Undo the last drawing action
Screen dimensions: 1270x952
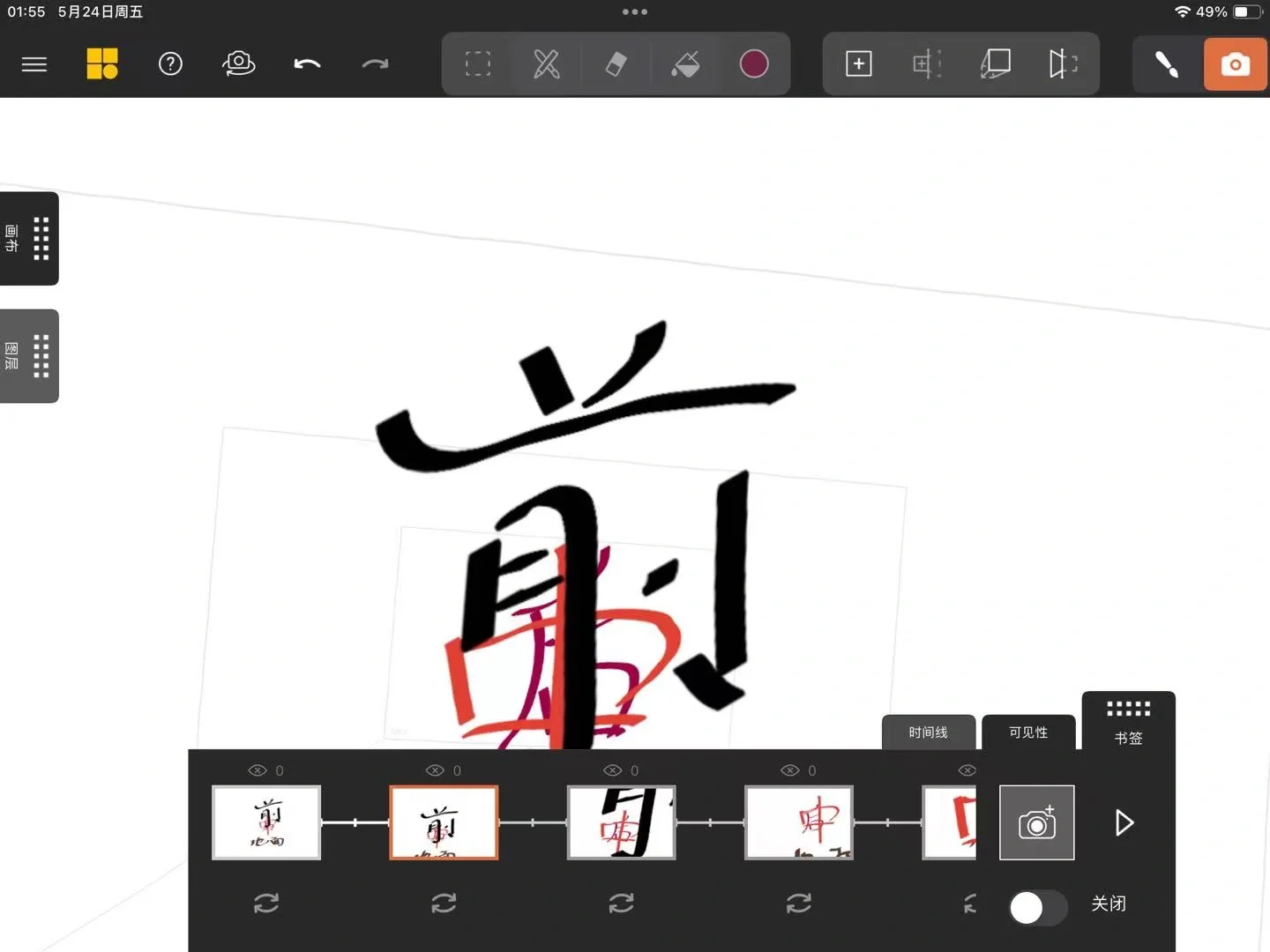tap(307, 63)
